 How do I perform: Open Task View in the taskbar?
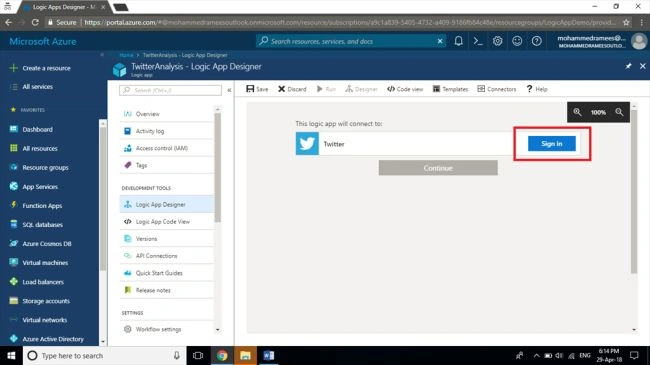coord(198,355)
